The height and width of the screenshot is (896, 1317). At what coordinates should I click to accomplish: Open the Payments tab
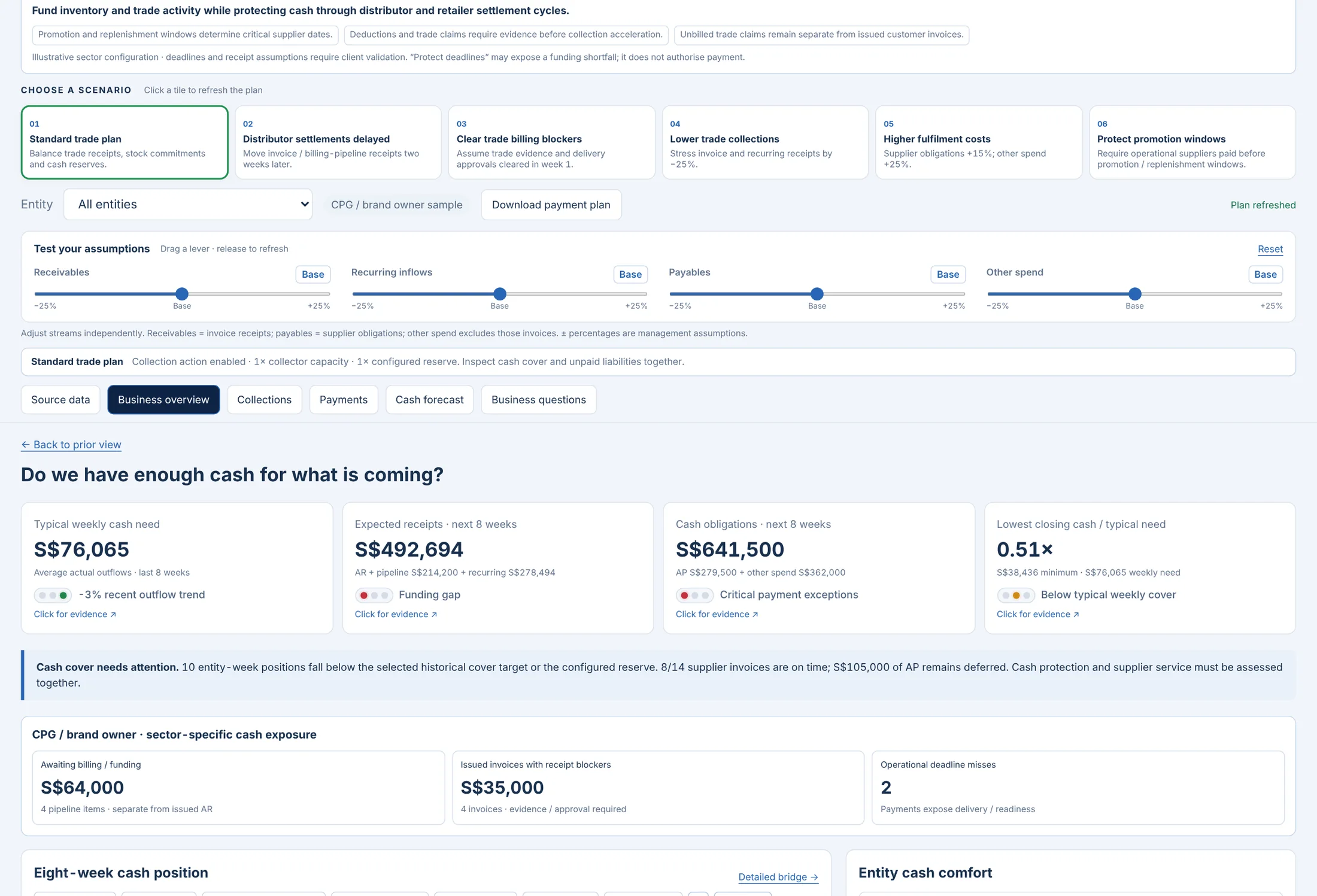[344, 400]
